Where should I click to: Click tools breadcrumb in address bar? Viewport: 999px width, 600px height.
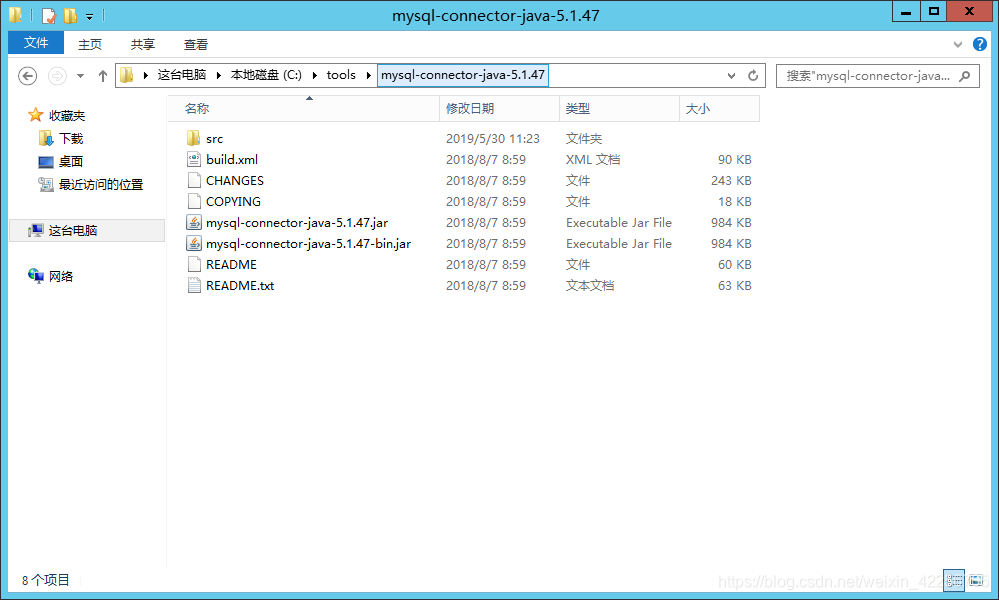(x=341, y=75)
